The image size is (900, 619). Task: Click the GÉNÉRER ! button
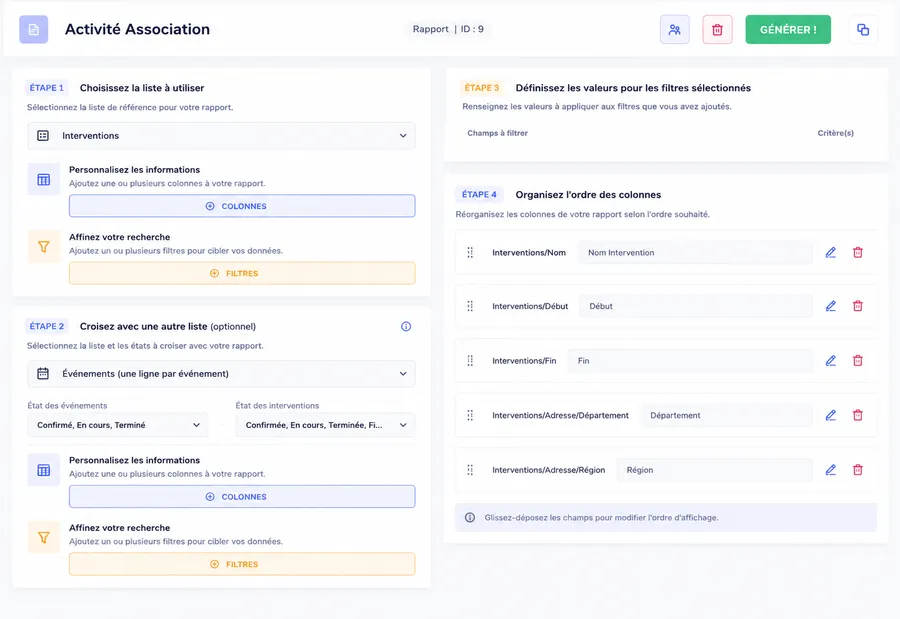pyautogui.click(x=788, y=29)
